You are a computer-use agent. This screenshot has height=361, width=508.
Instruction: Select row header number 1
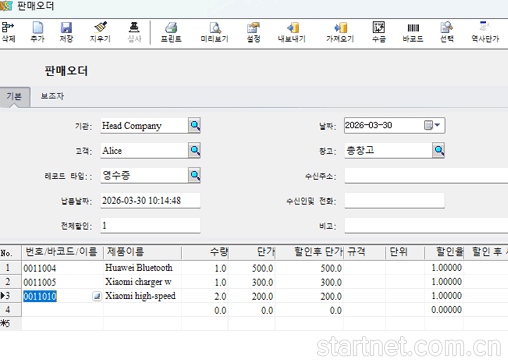click(x=11, y=268)
